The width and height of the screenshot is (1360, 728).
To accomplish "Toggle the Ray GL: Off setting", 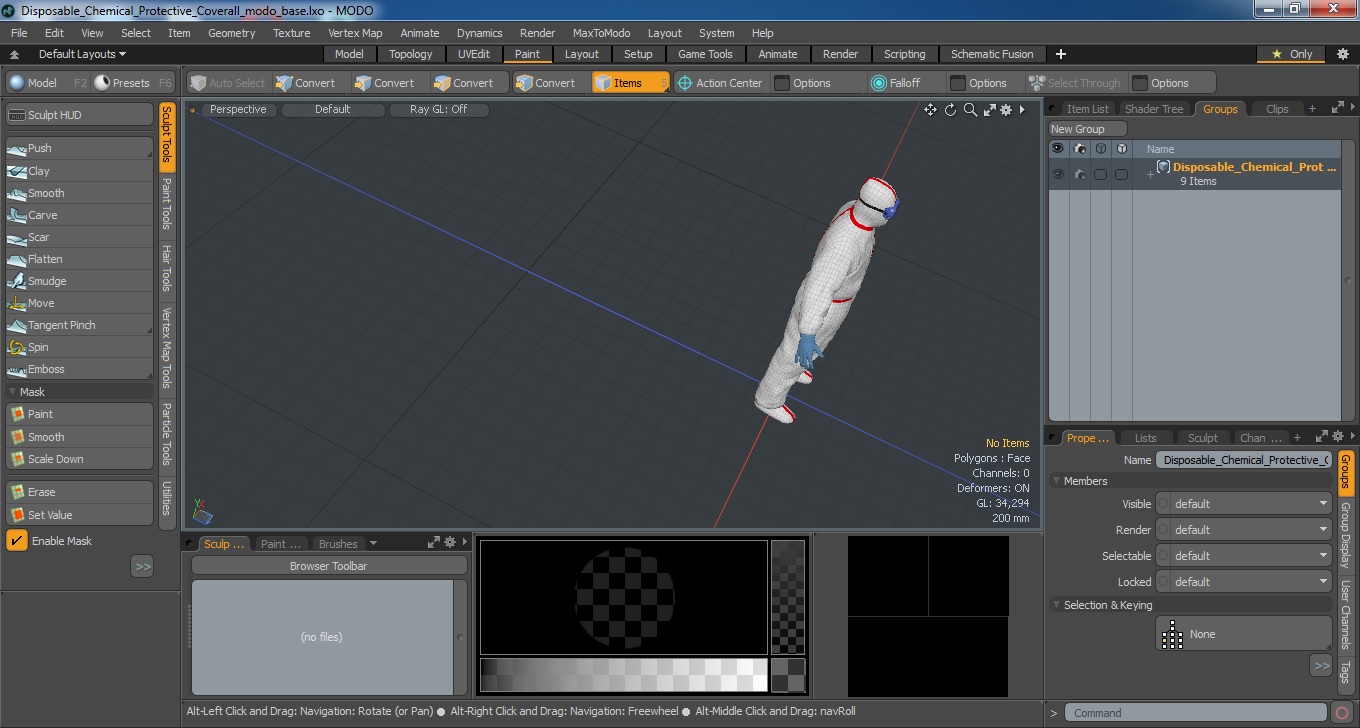I will point(438,110).
